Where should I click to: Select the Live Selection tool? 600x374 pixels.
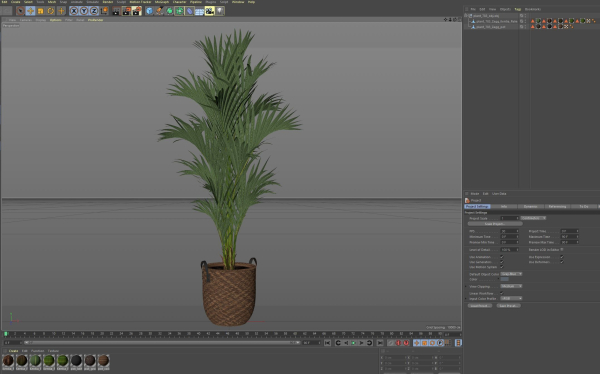click(21, 11)
